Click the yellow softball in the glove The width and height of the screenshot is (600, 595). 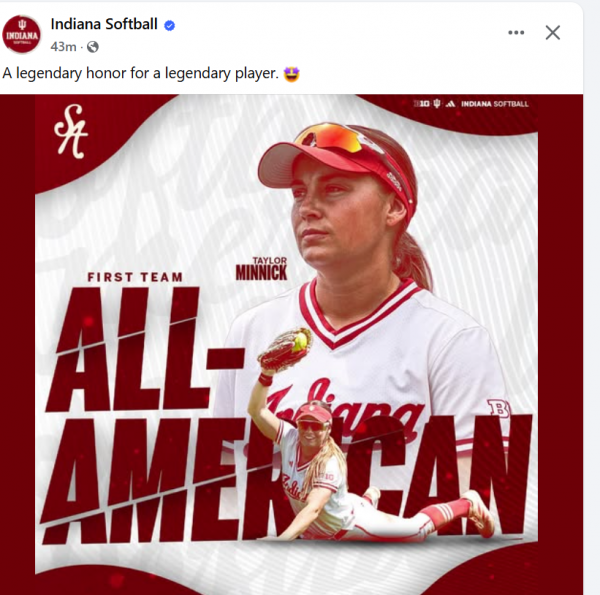(x=300, y=341)
